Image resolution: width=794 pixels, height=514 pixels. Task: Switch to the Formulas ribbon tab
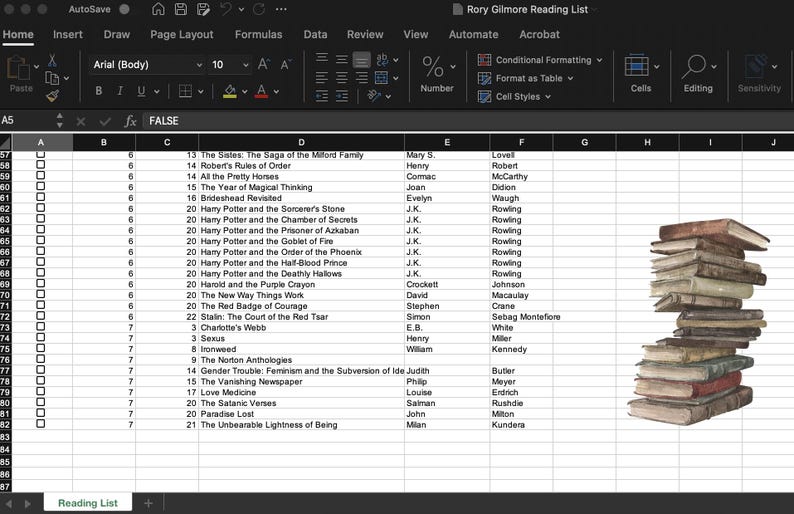(x=258, y=34)
